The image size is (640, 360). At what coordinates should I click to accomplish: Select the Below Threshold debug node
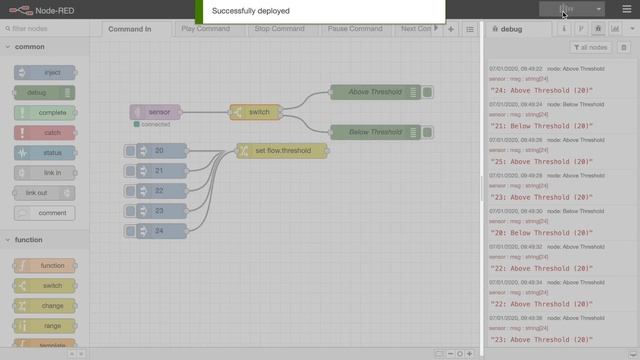[x=375, y=132]
